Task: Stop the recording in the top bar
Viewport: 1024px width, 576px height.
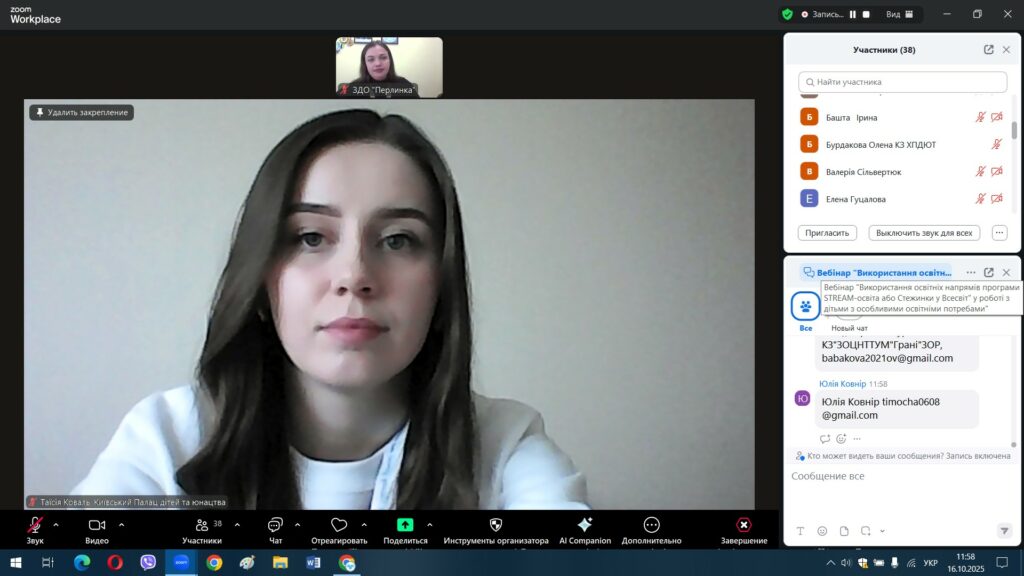Action: pos(866,14)
